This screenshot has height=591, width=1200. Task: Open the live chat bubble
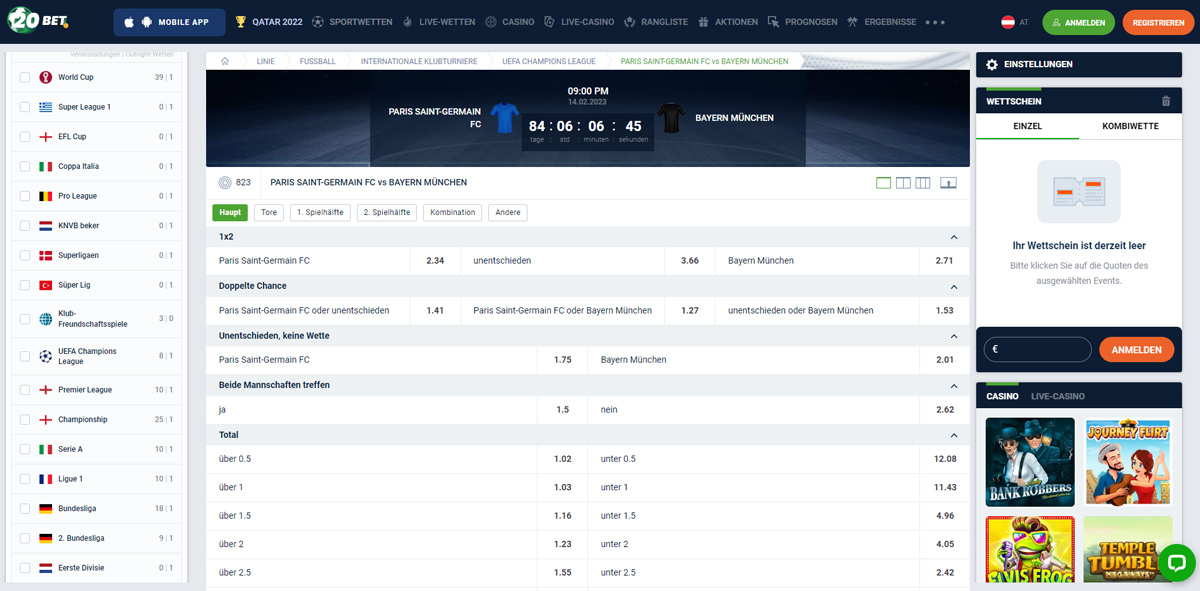pyautogui.click(x=1176, y=563)
